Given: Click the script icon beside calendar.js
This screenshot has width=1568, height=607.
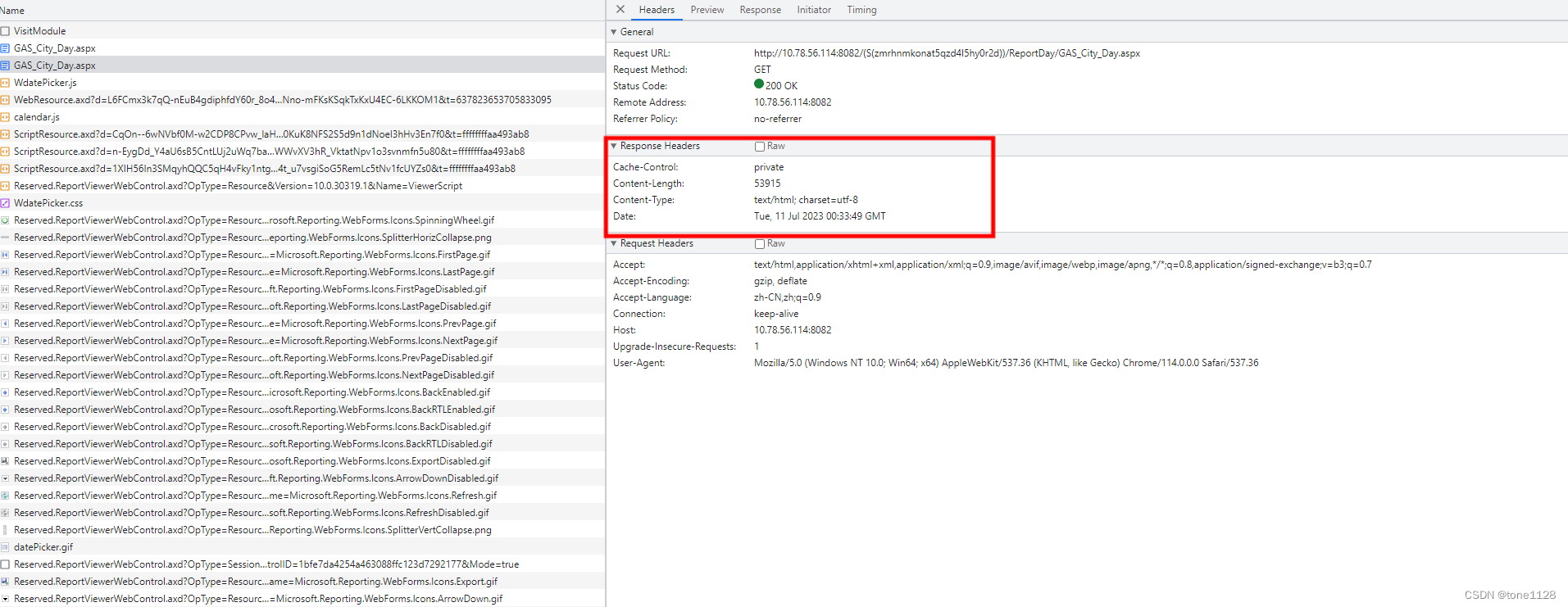Looking at the screenshot, I should (x=5, y=117).
